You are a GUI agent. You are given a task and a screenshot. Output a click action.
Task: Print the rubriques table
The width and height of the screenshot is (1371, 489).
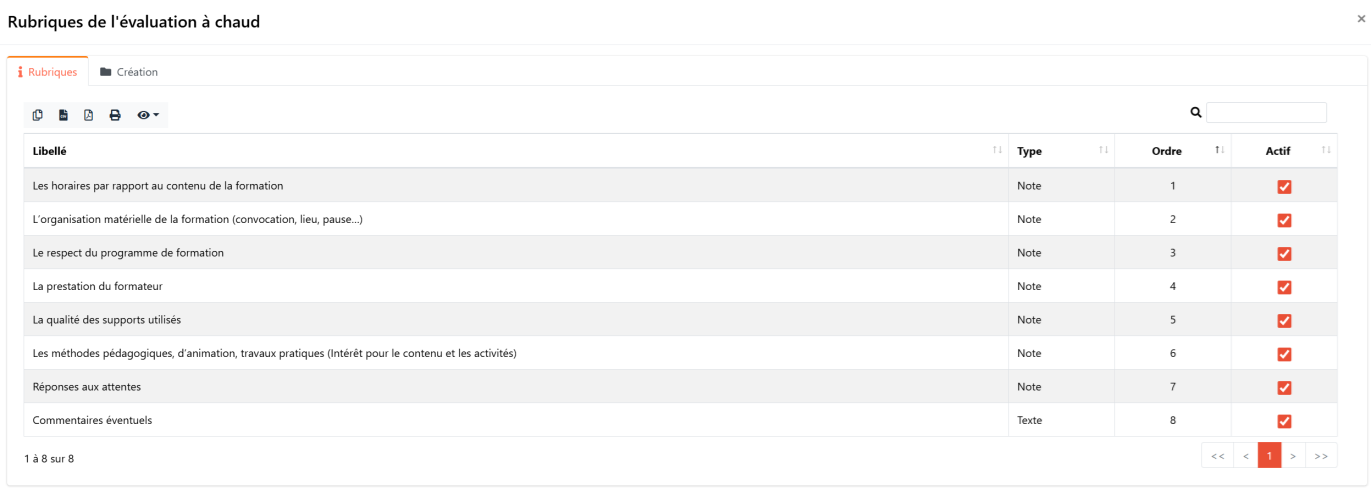coord(115,115)
